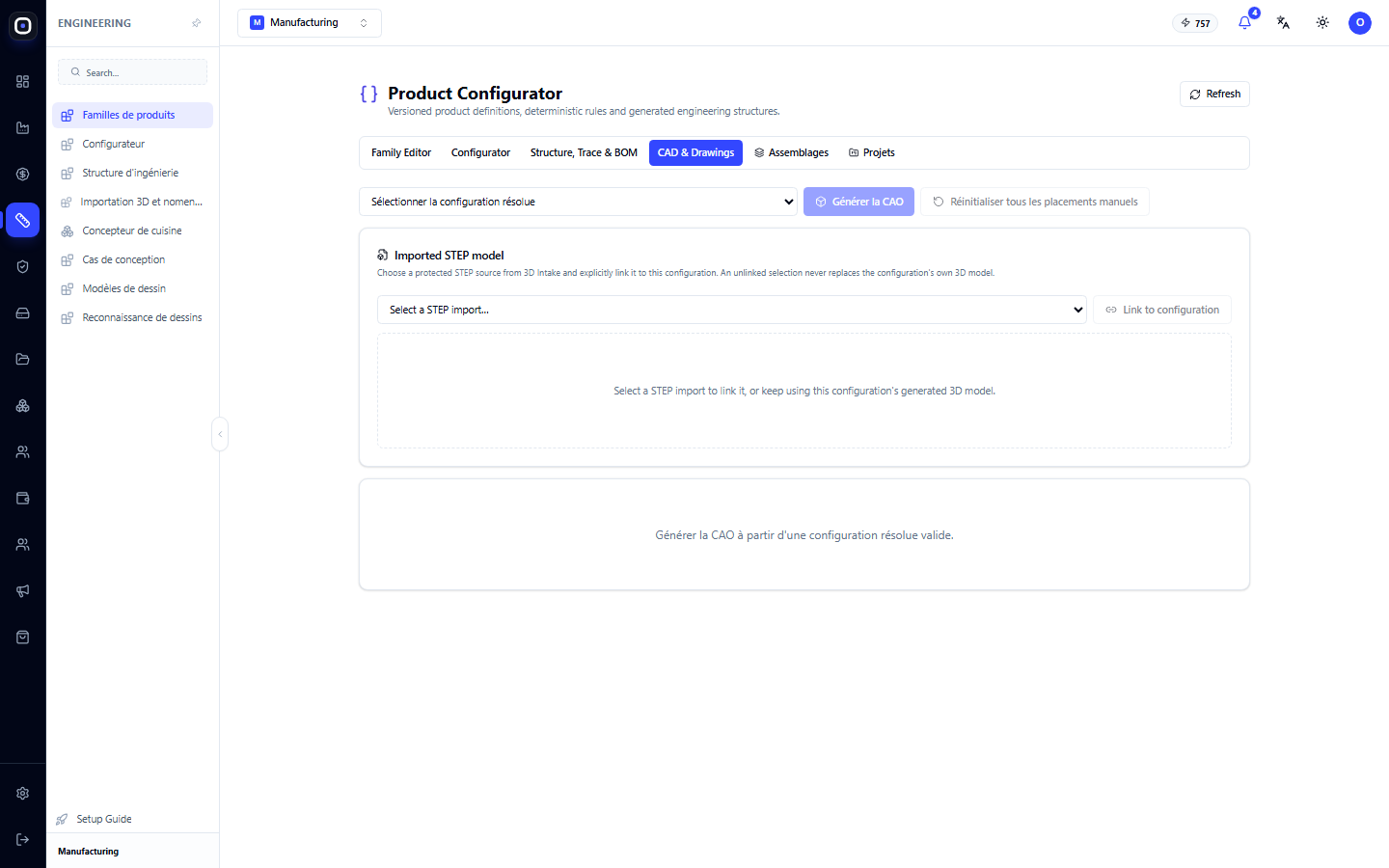Open the notifications bell icon

[1244, 22]
